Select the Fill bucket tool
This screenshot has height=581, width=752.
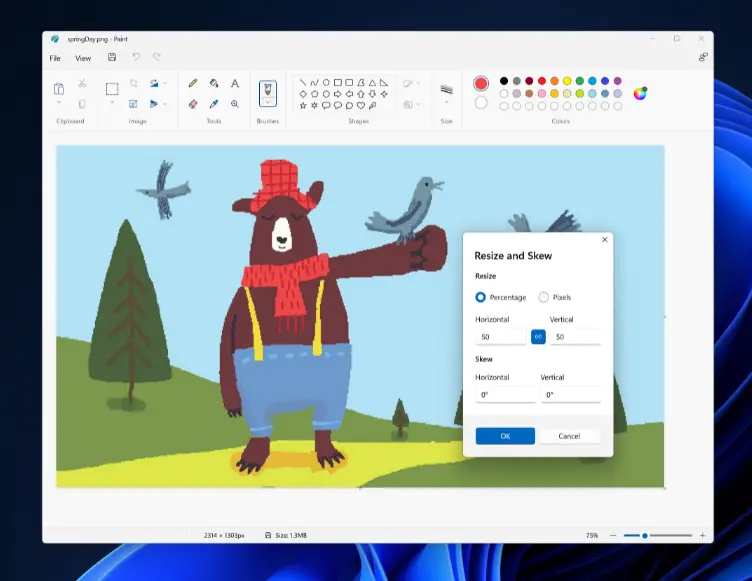214,83
